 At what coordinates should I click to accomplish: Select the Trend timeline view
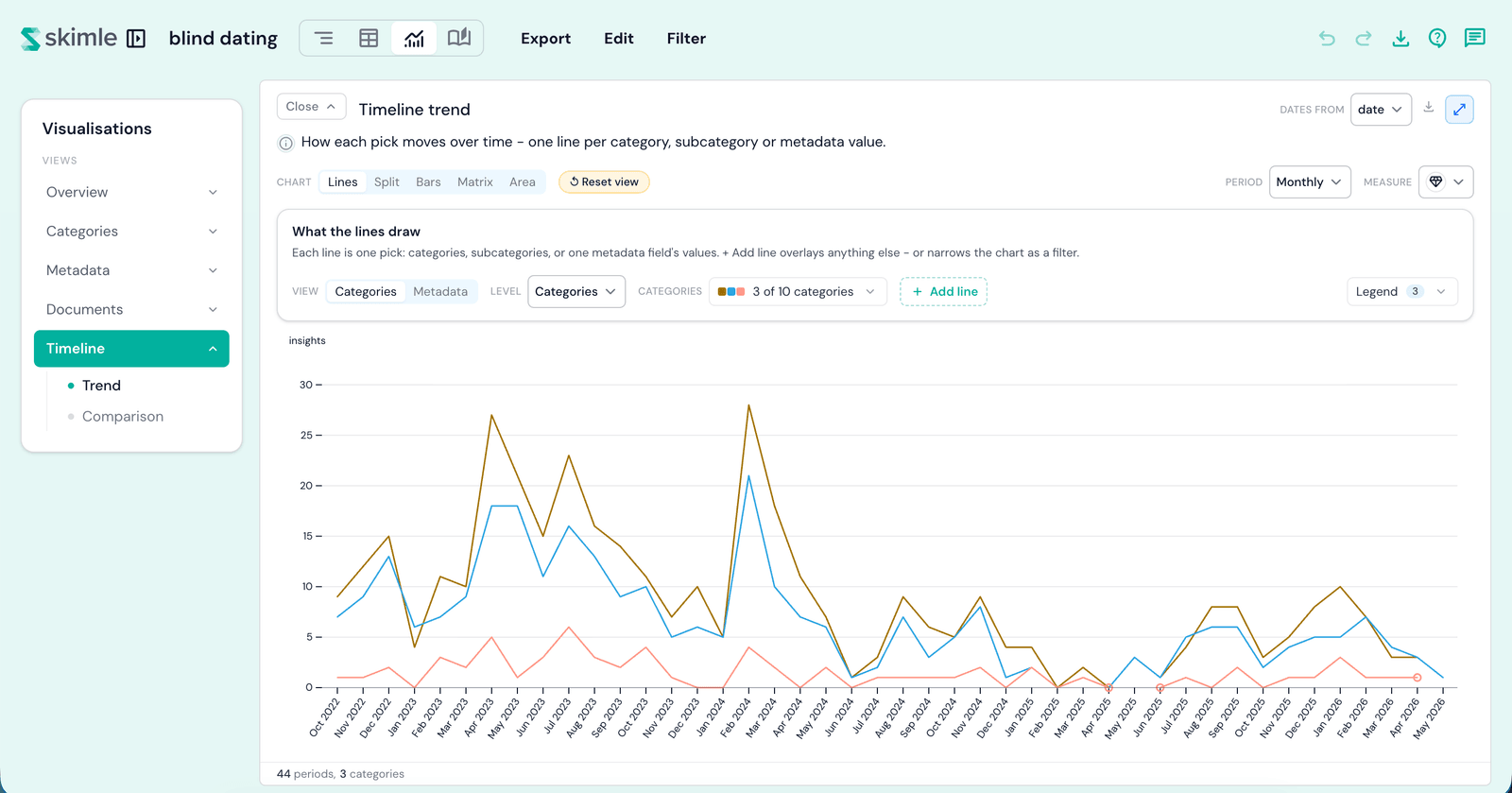[x=101, y=386]
